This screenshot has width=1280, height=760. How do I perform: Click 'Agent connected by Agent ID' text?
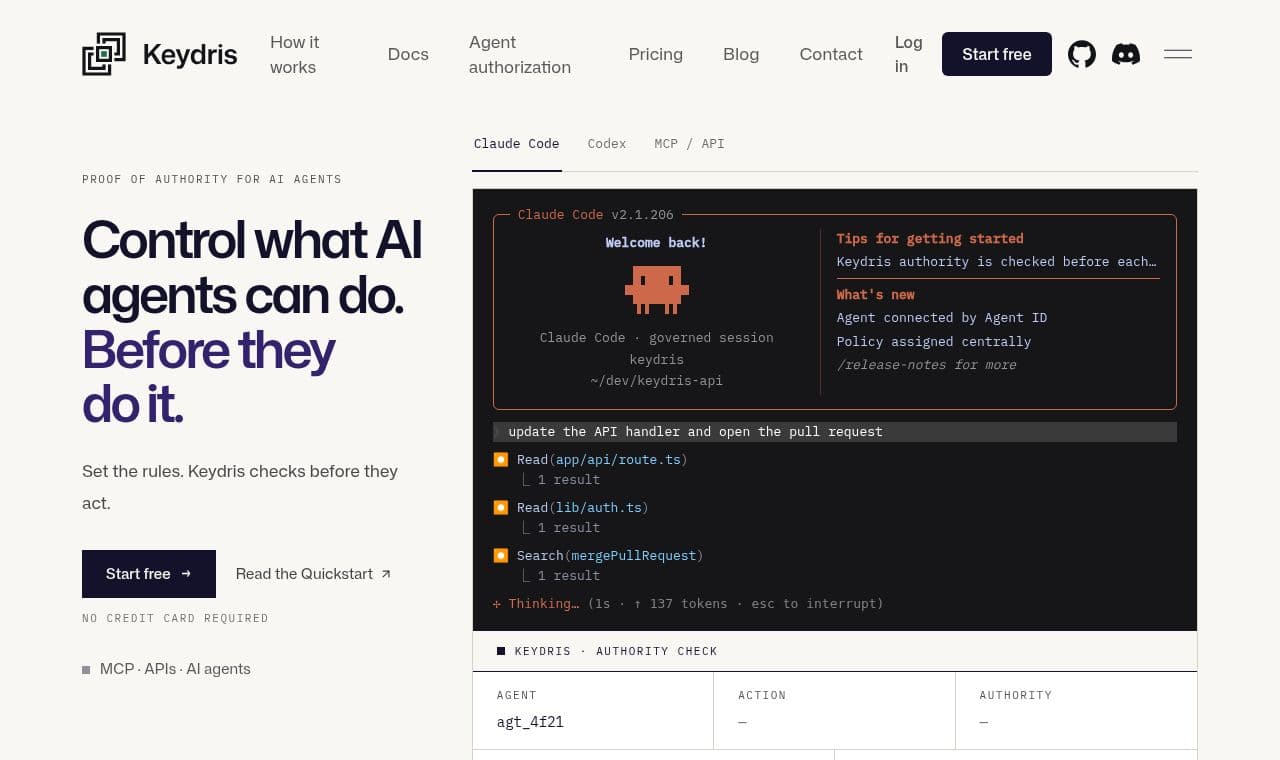(x=942, y=318)
